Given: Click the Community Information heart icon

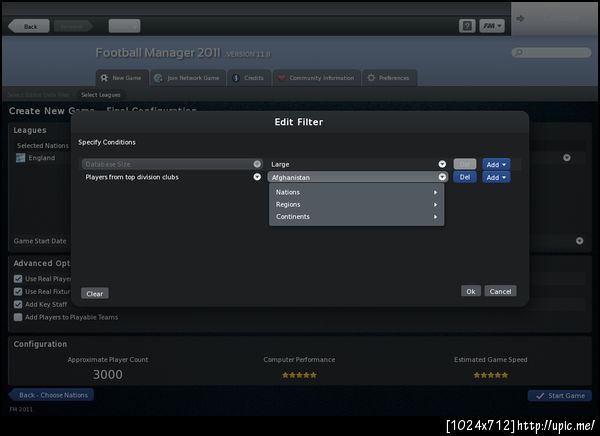Looking at the screenshot, I should click(x=281, y=78).
